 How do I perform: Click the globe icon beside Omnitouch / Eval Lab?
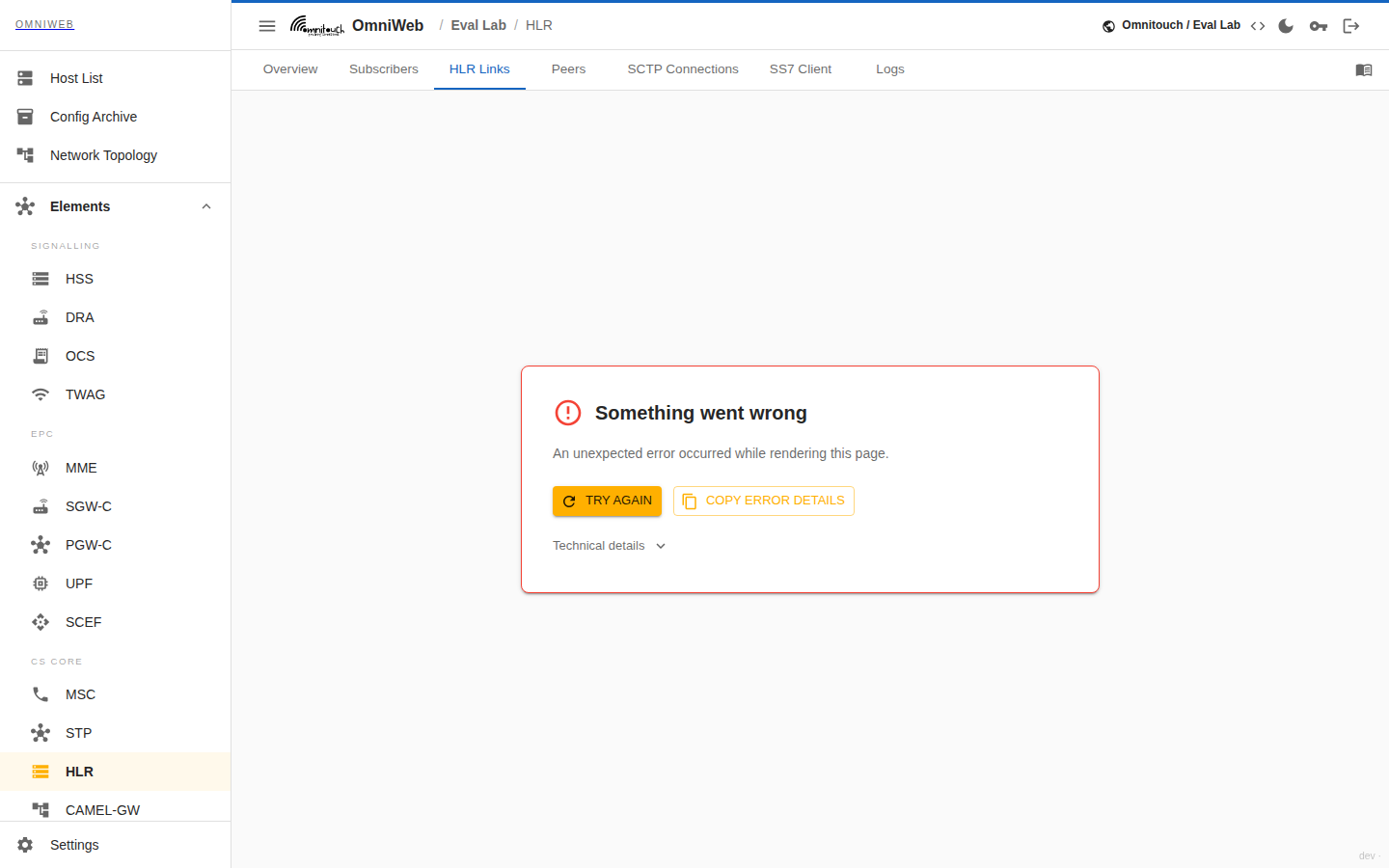1109,26
